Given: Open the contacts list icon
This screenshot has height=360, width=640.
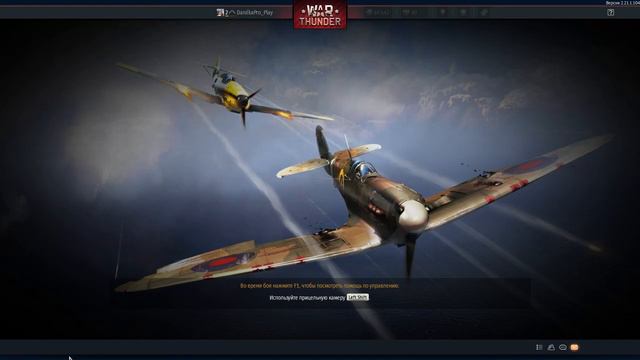Looking at the screenshot, I should 539,347.
